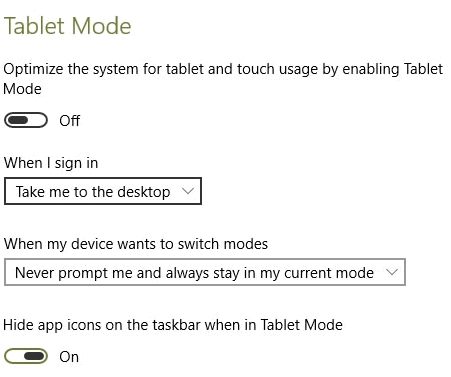Click the 'Take me to the desktop' text
Screen dimensions: 451x377
coord(93,192)
